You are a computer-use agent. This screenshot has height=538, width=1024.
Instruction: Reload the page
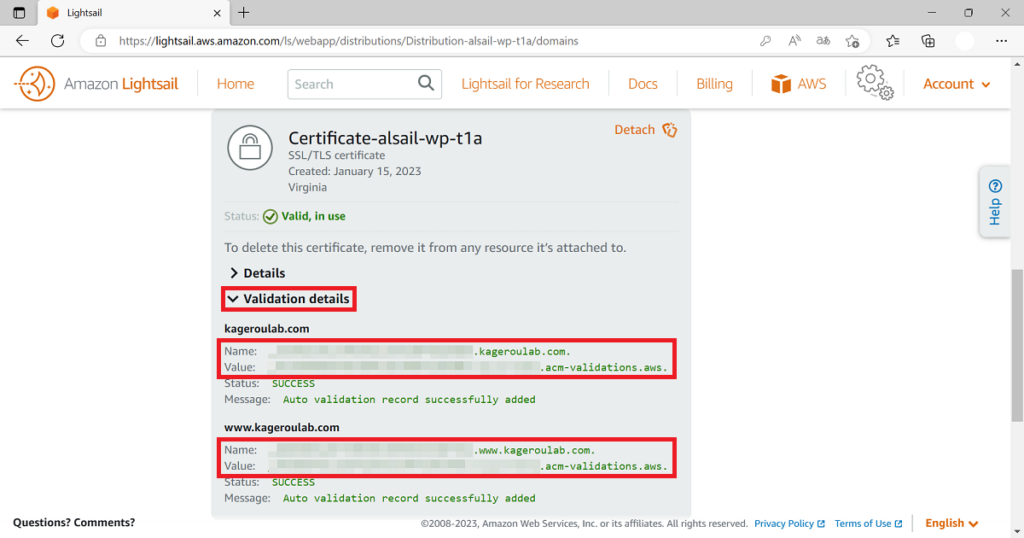(57, 40)
